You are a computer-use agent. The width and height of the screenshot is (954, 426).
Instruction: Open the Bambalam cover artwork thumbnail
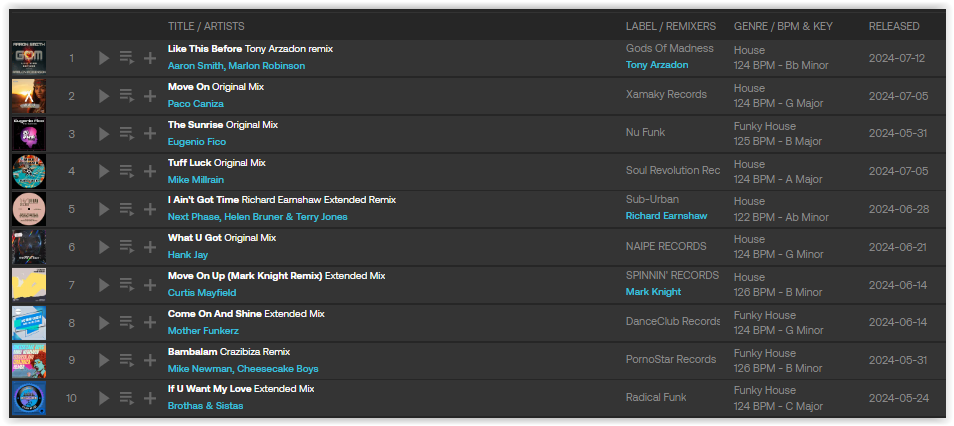click(x=29, y=360)
